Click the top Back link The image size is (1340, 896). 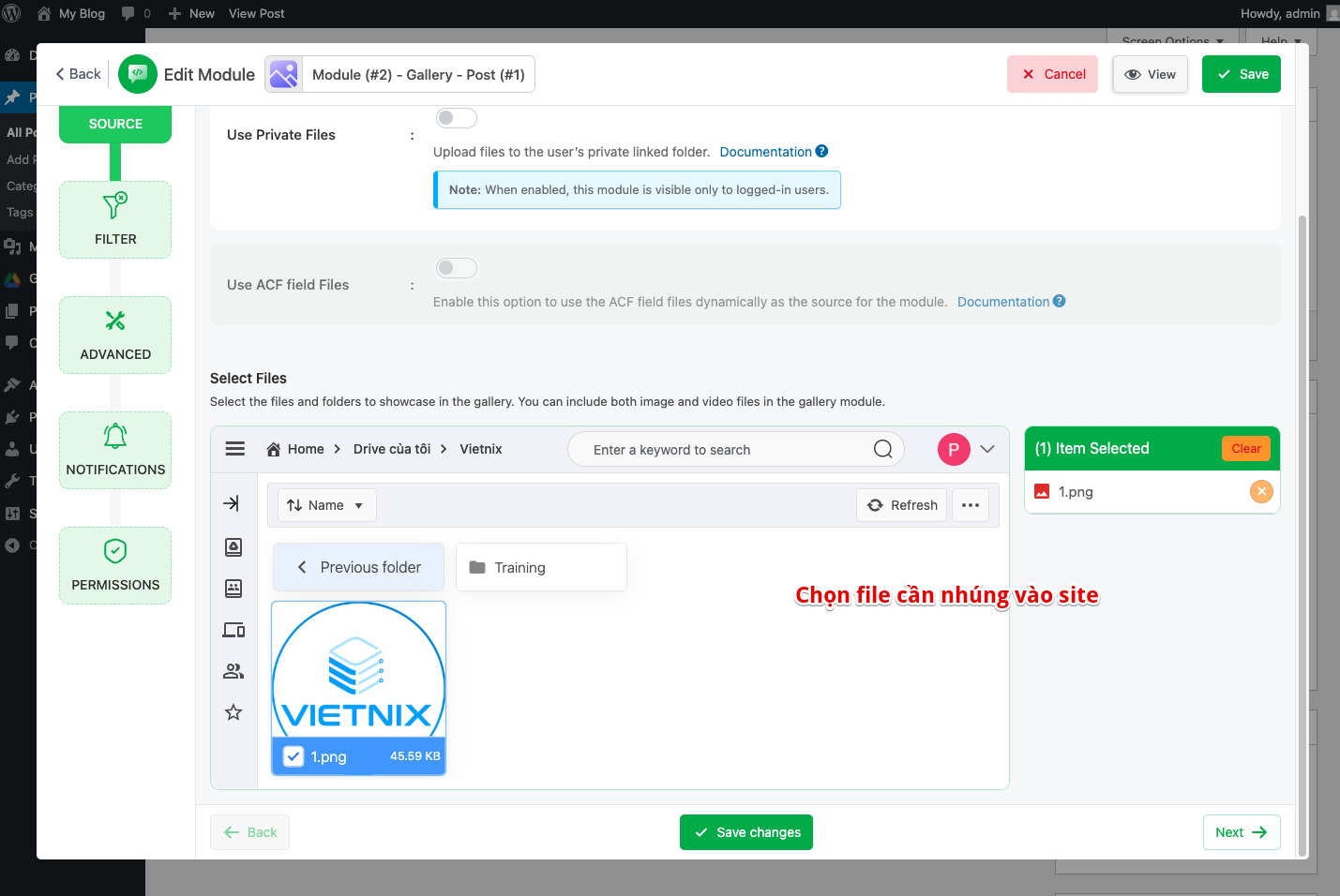(x=78, y=74)
